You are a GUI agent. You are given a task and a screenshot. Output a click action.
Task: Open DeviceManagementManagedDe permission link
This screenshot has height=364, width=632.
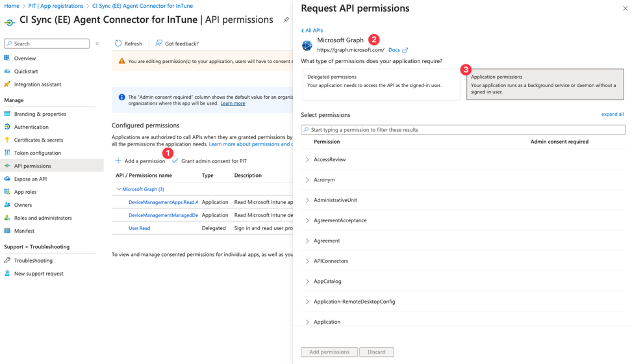163,215
